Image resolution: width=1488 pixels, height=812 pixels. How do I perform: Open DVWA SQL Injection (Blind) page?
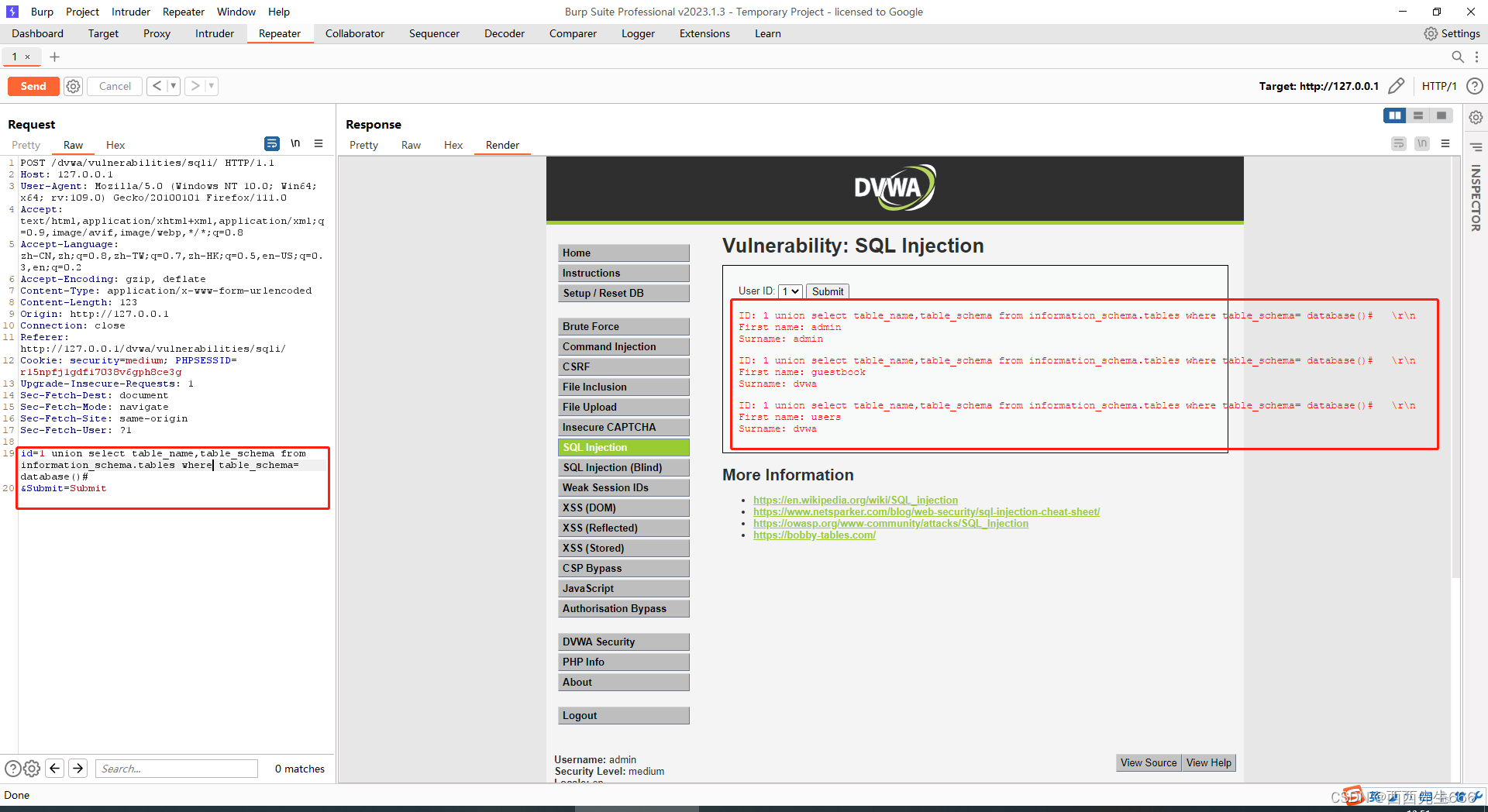tap(623, 467)
